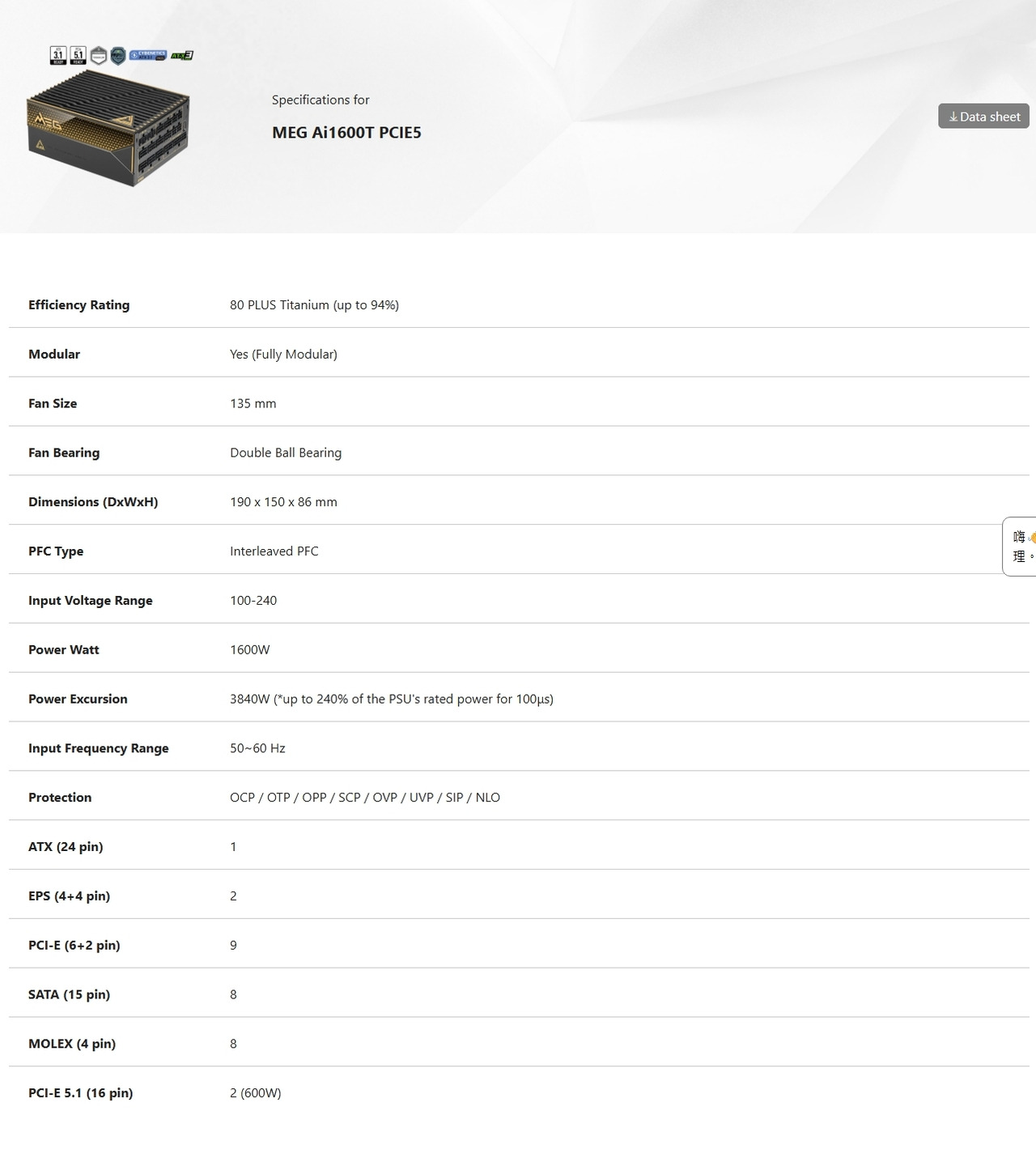Click the dark teal shield certification badge
Viewport: 1036px width, 1149px height.
pyautogui.click(x=118, y=55)
